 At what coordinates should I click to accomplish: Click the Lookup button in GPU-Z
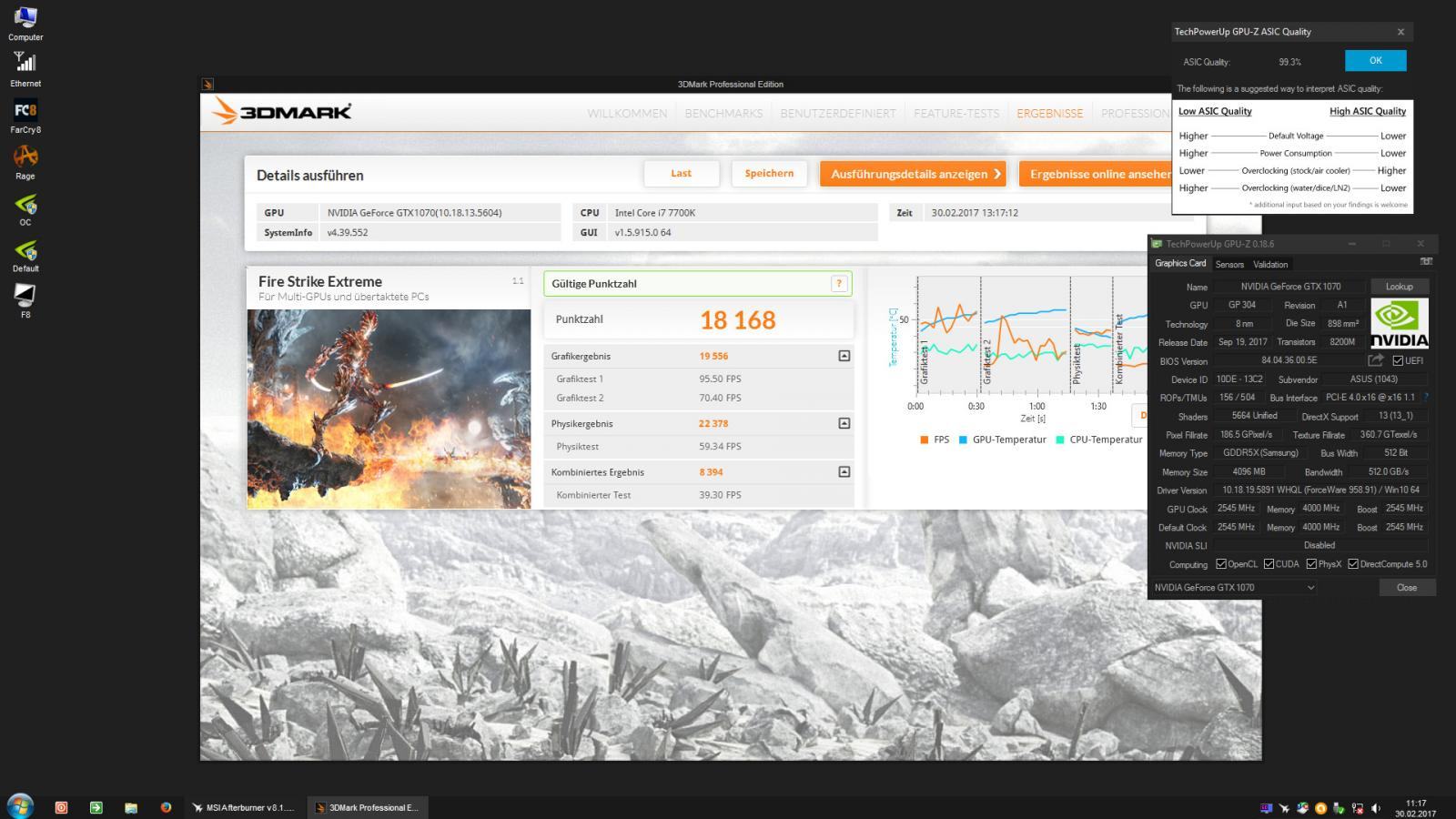[1399, 287]
